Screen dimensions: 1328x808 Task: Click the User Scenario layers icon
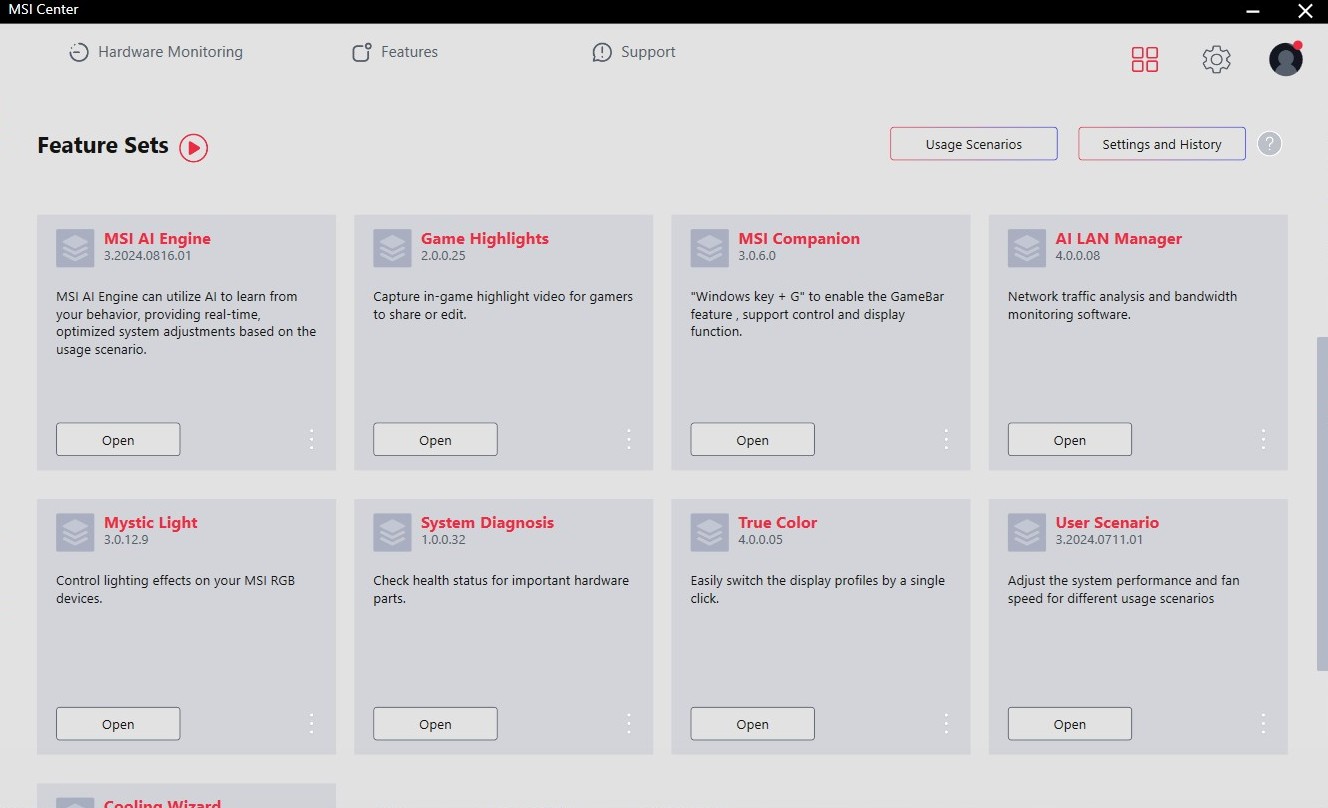(1027, 532)
